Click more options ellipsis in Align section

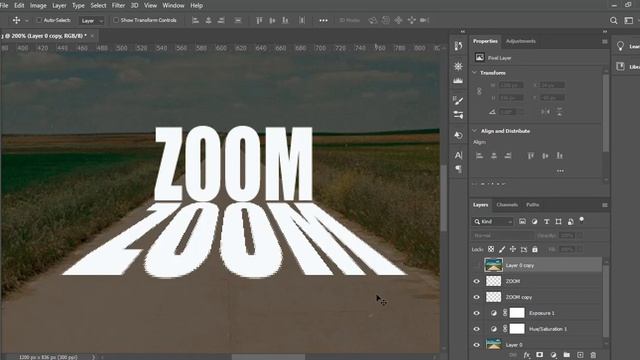560,171
